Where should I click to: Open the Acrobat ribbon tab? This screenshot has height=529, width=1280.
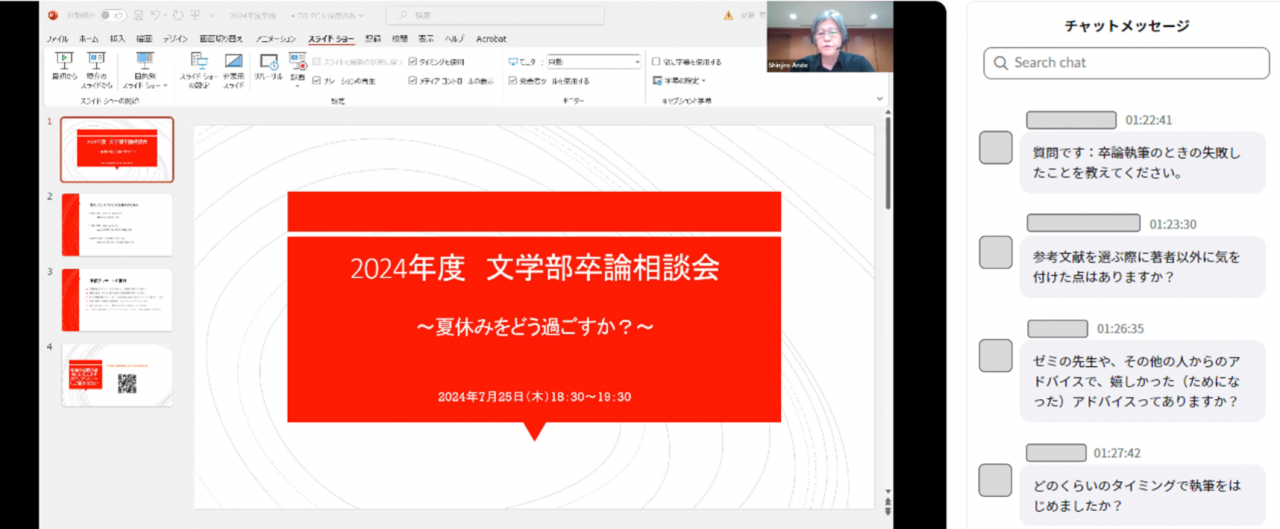(490, 38)
